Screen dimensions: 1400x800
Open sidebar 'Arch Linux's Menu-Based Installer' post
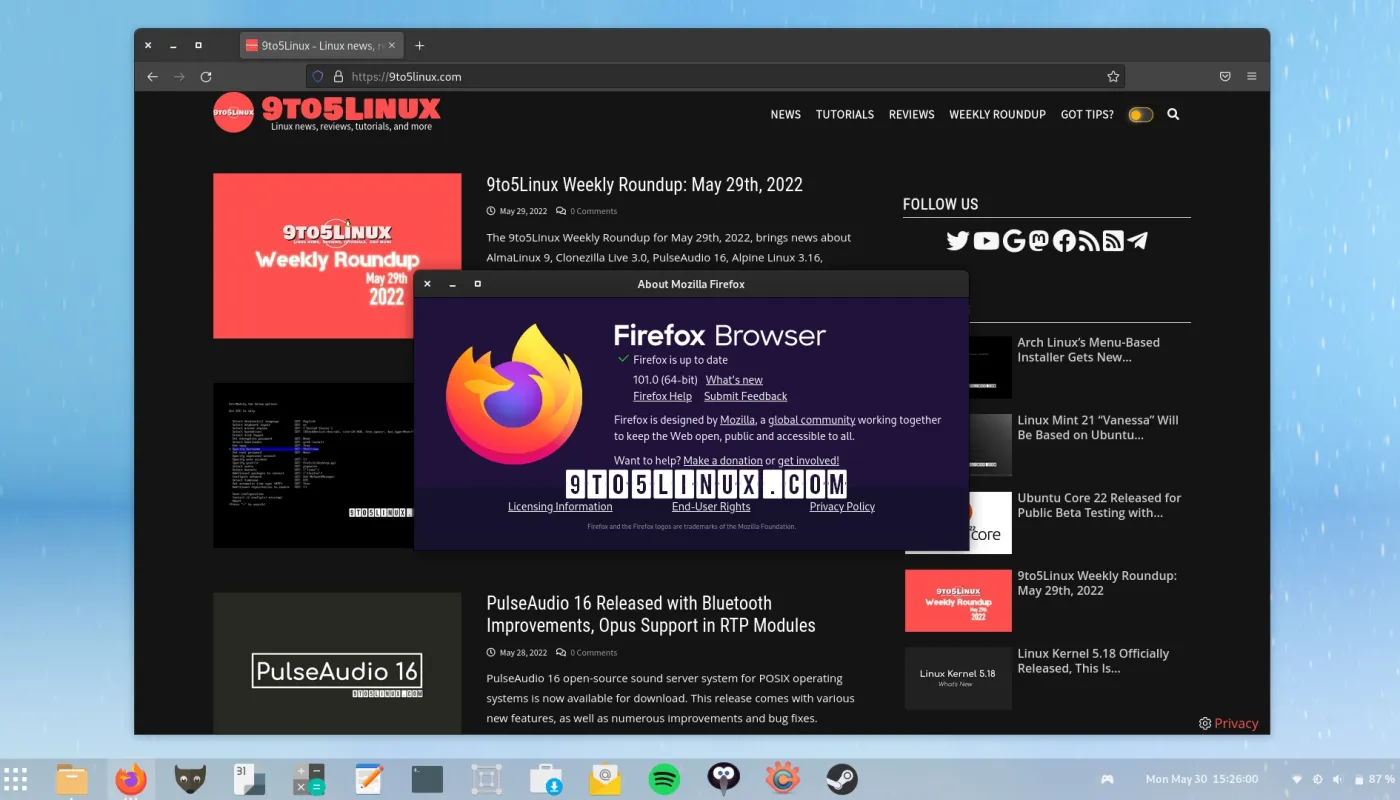click(1088, 350)
